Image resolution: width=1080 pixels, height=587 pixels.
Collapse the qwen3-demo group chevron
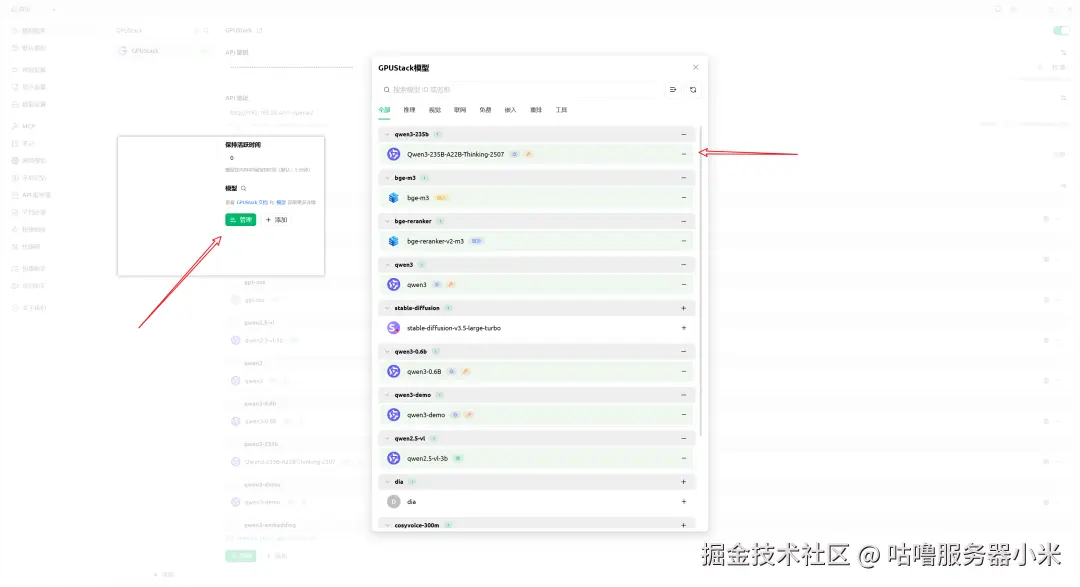387,395
